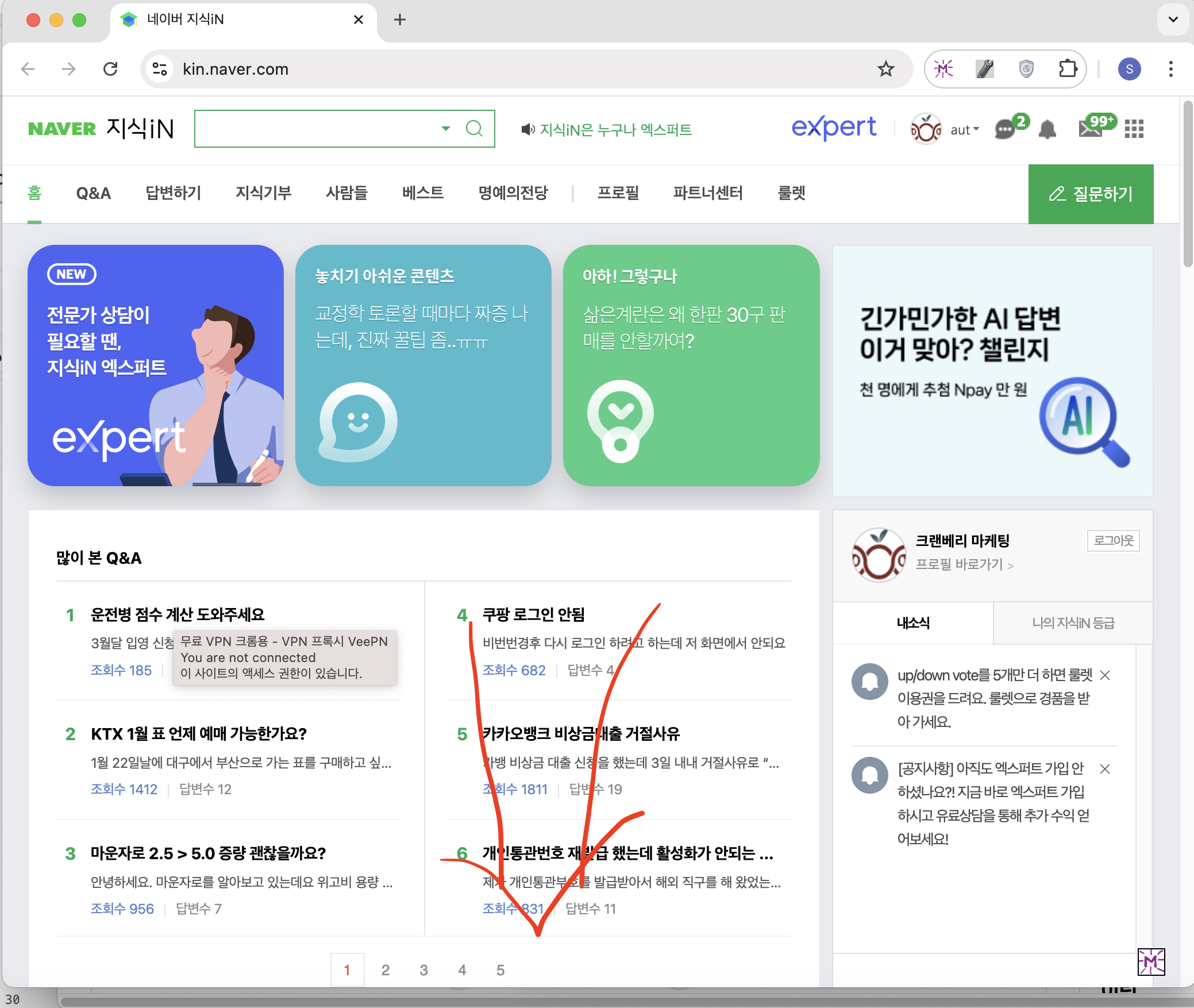Switch to the 나의 지식iN 등급 tab

click(x=1072, y=623)
